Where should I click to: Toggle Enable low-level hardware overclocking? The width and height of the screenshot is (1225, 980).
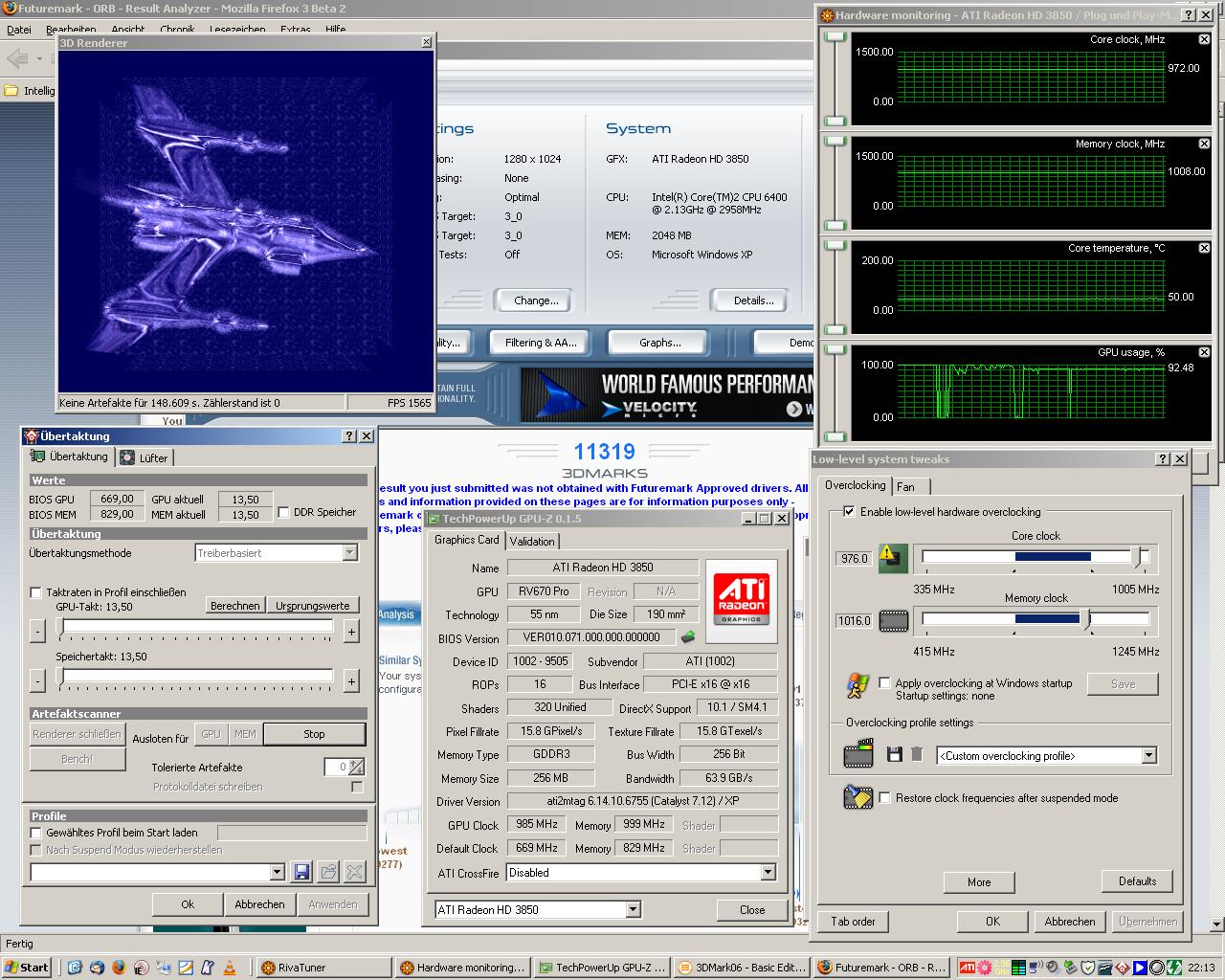849,512
